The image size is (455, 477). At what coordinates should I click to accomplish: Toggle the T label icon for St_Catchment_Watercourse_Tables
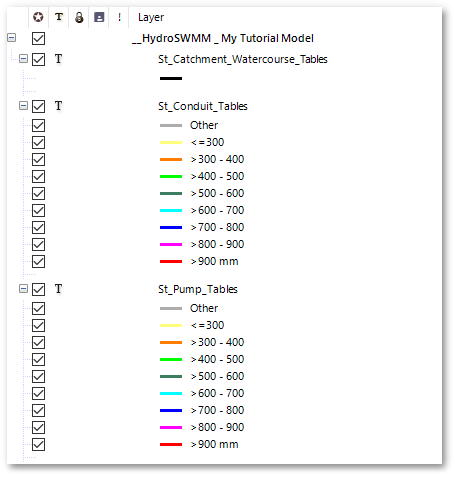[58, 59]
